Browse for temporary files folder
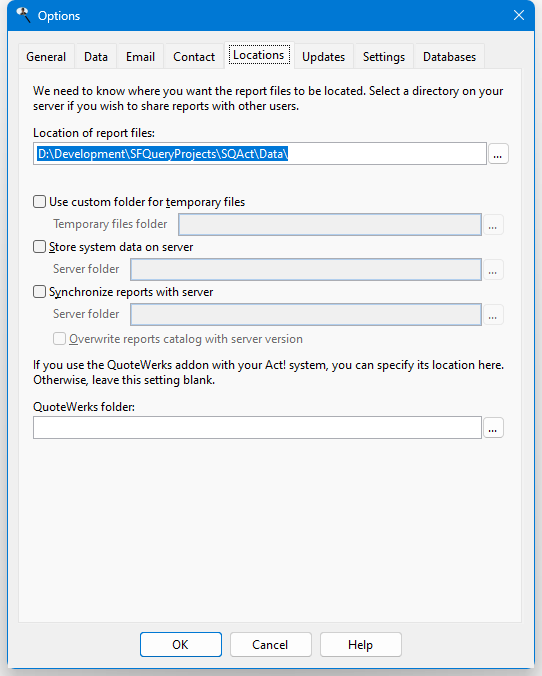Image resolution: width=542 pixels, height=676 pixels. [493, 225]
